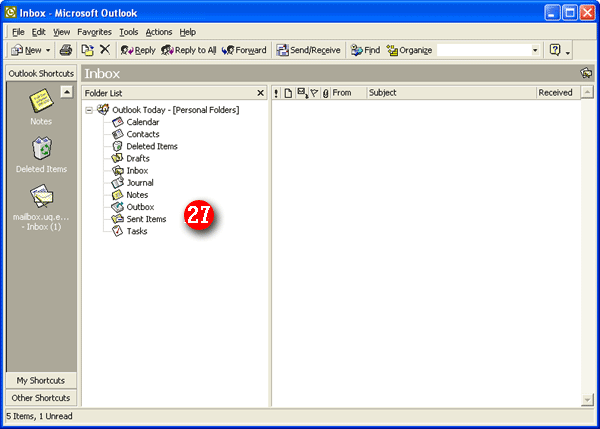Switch to My Shortcuts group
This screenshot has height=429, width=600.
tap(41, 380)
